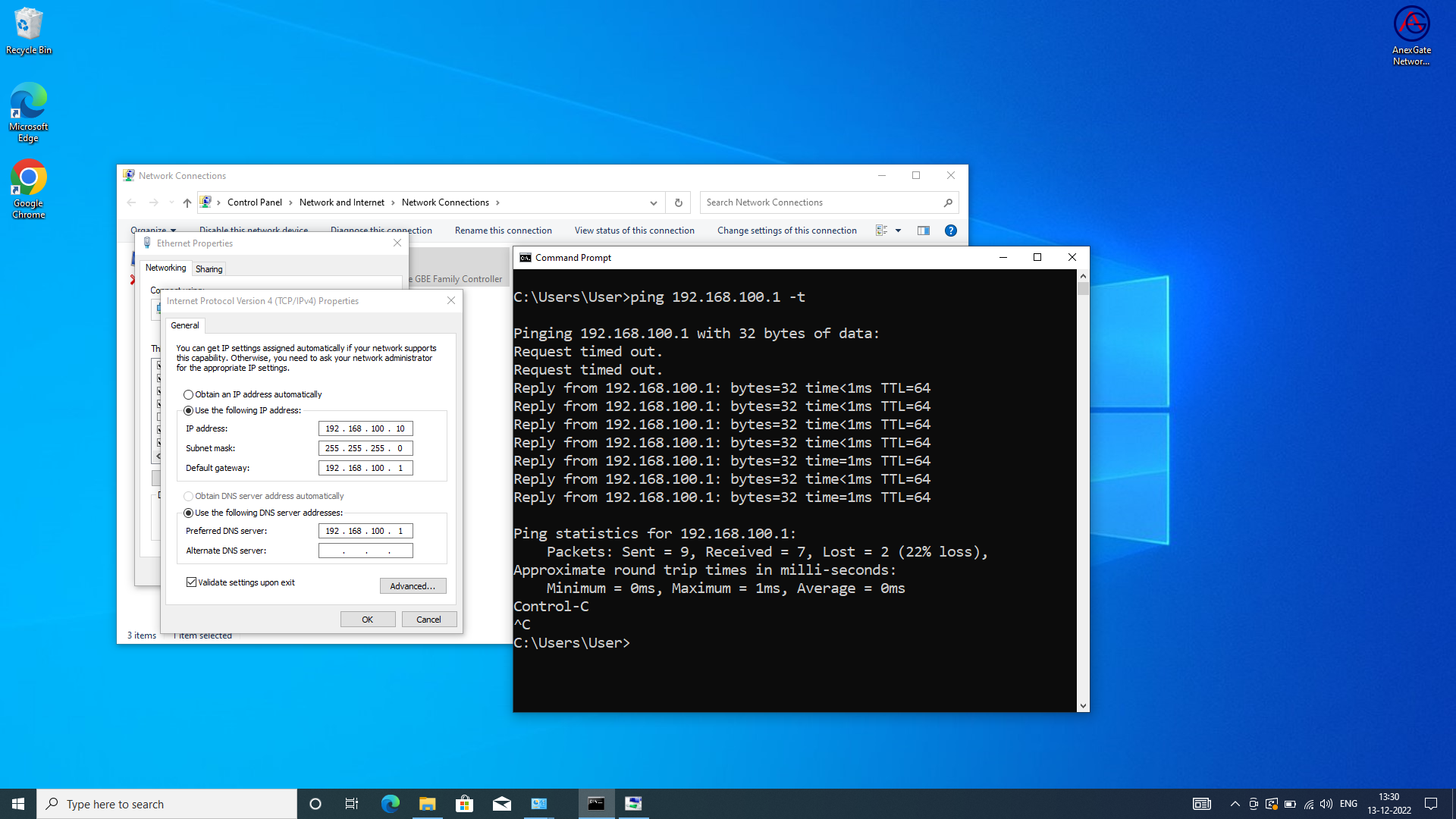Open the change view dropdown arrow
Image resolution: width=1456 pixels, height=819 pixels.
coord(898,231)
